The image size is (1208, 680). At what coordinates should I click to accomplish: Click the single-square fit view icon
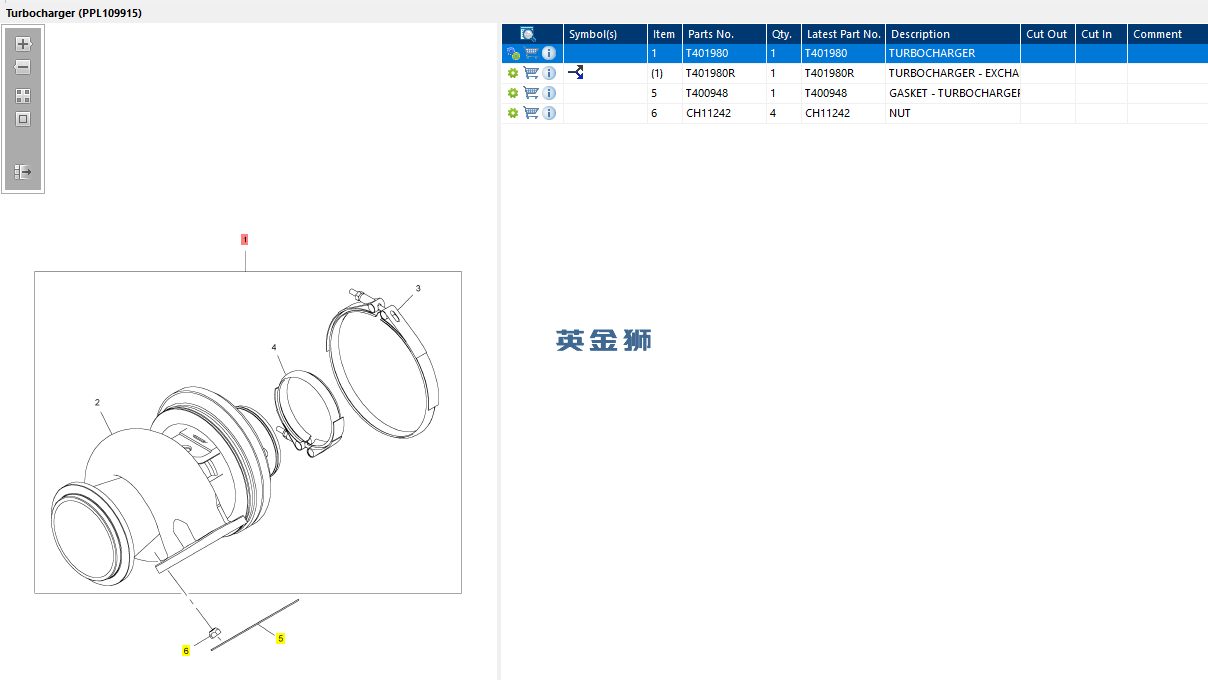point(23,119)
